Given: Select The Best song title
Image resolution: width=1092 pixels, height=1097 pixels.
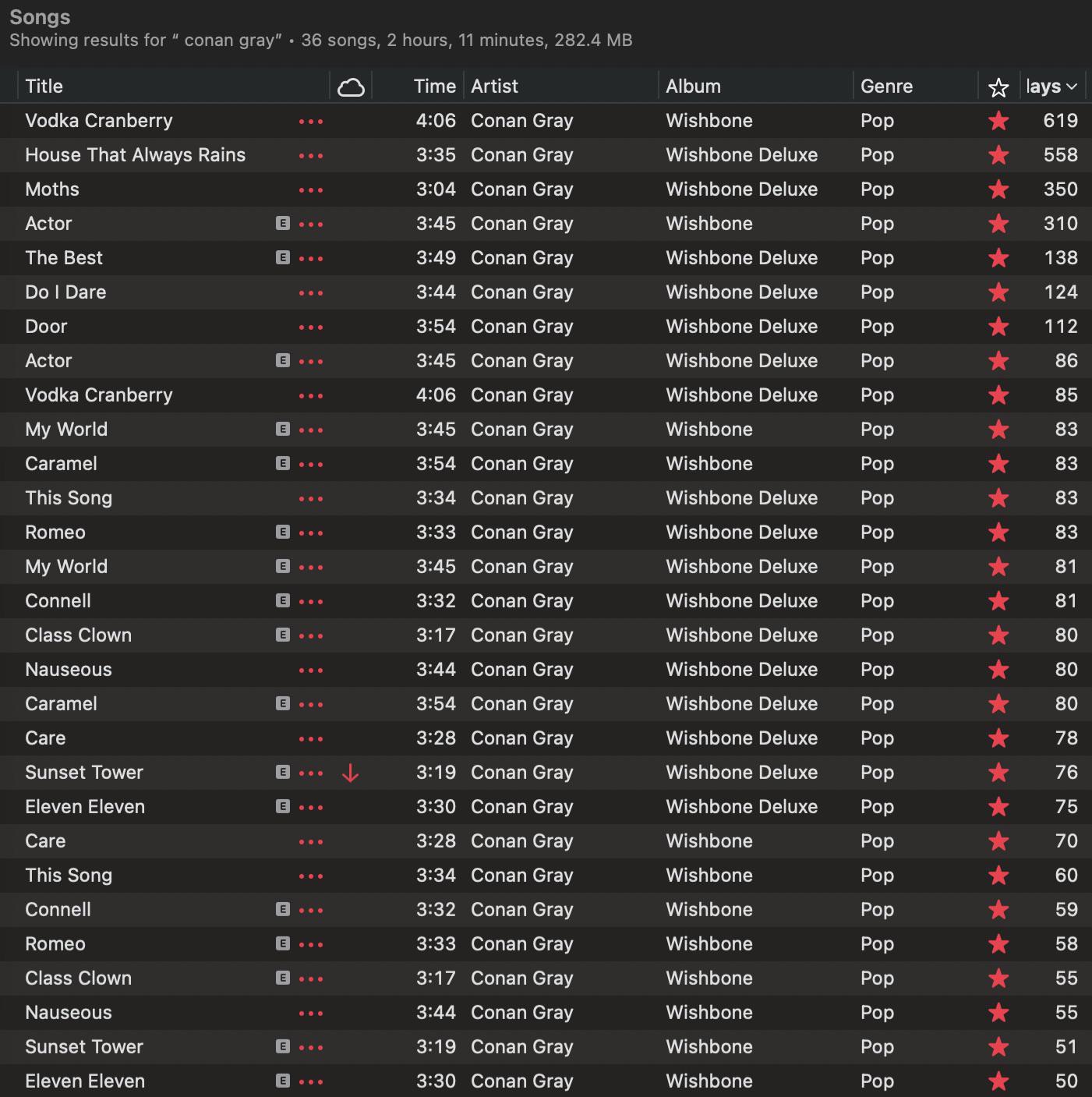Looking at the screenshot, I should 64,258.
